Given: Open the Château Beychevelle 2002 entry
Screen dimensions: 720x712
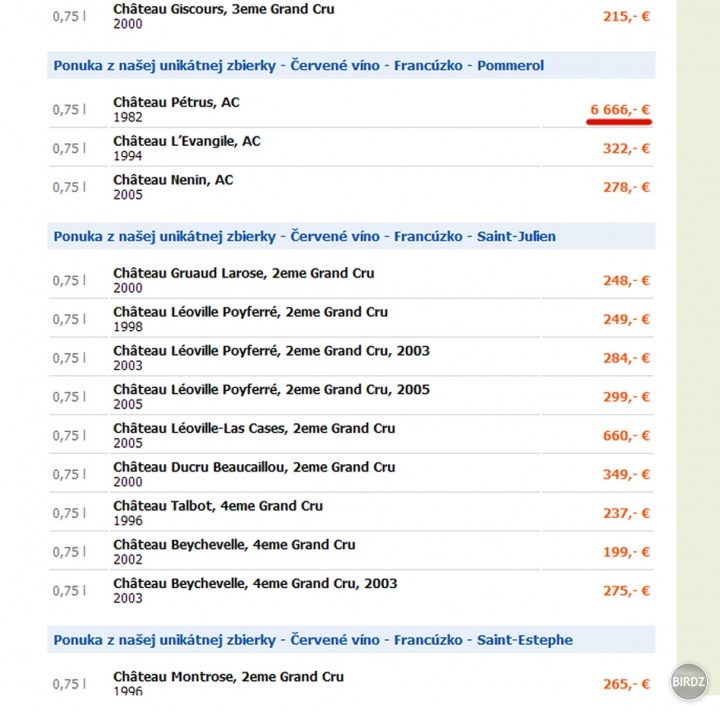Looking at the screenshot, I should pos(234,545).
